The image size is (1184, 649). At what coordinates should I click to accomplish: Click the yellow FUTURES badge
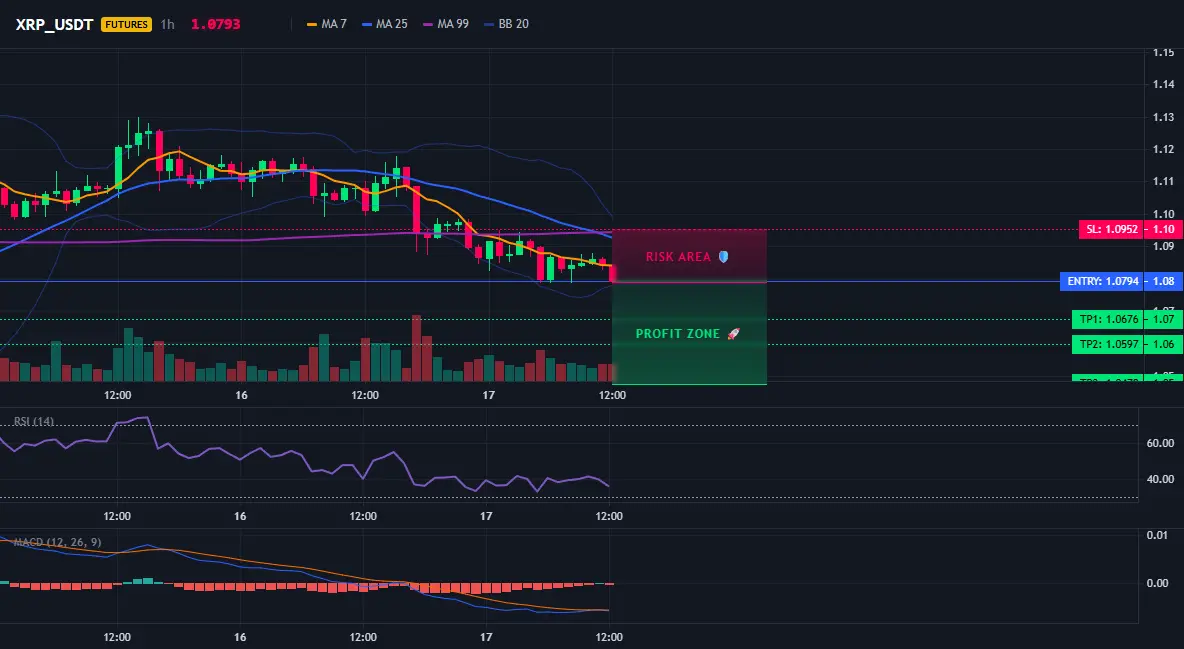pos(126,24)
